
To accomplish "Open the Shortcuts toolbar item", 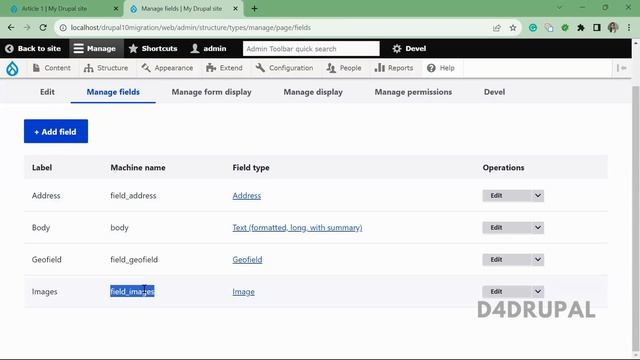I will (153, 49).
